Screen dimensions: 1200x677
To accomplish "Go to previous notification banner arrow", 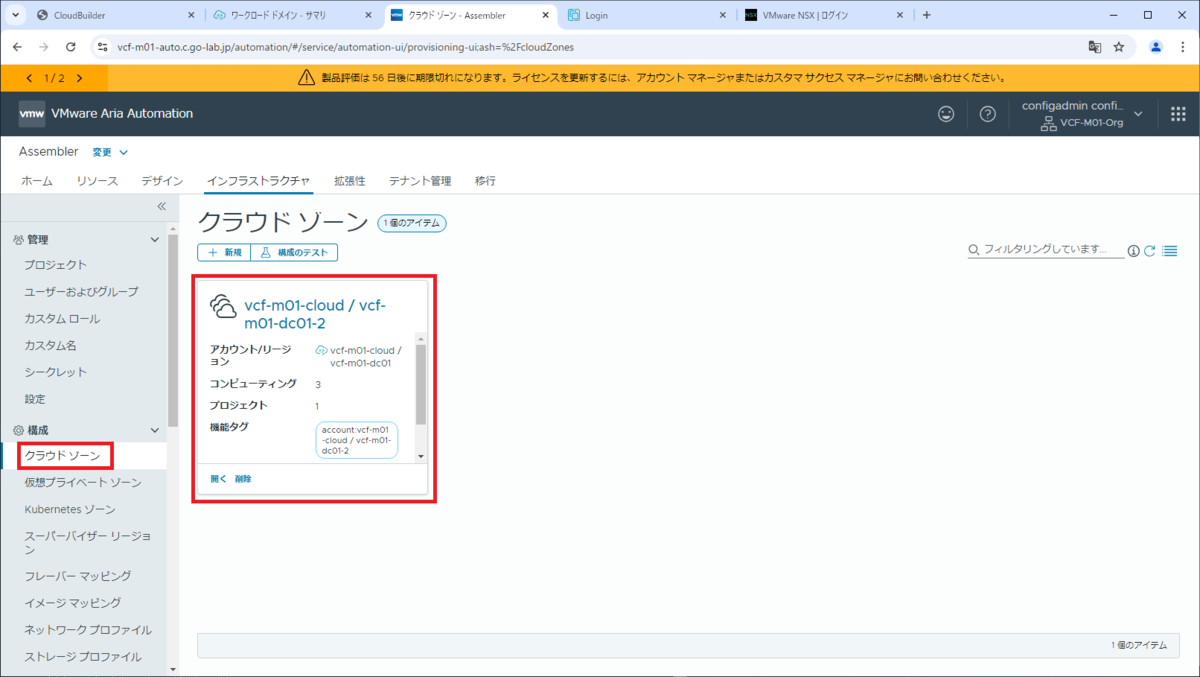I will (29, 78).
